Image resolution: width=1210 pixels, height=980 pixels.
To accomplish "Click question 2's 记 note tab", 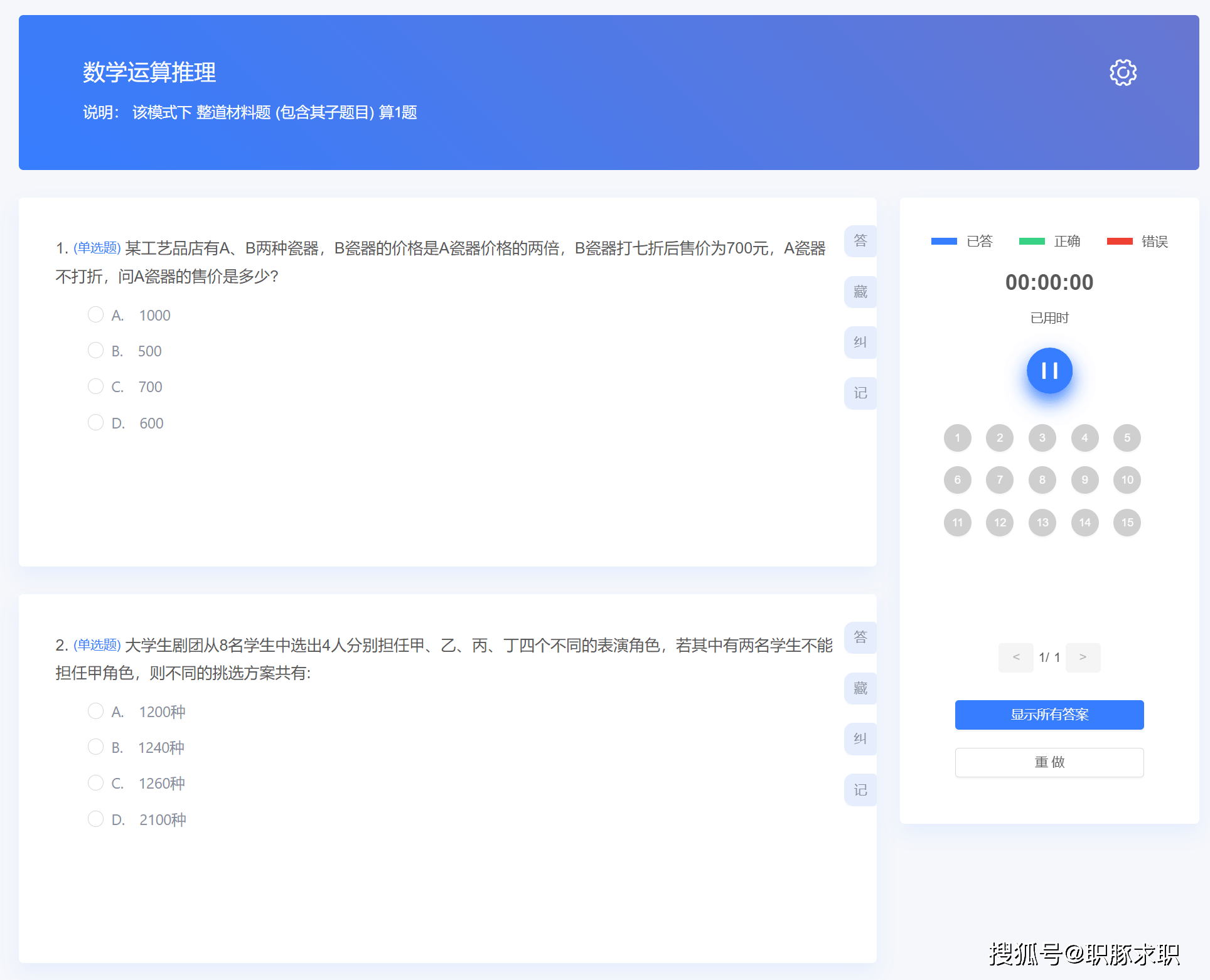I will [860, 790].
